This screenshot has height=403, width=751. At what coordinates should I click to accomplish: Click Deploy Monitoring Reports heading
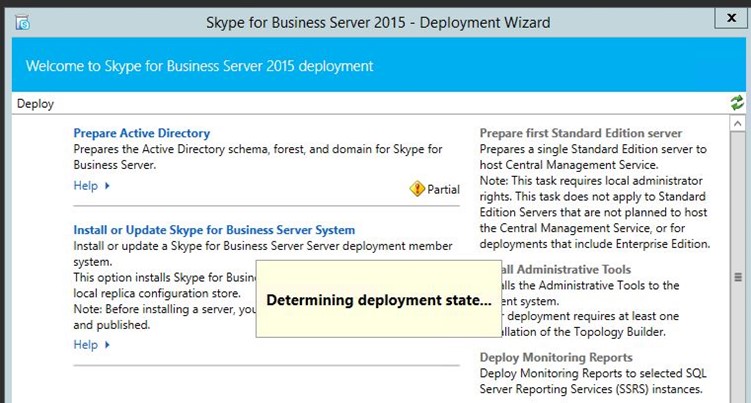click(x=556, y=357)
